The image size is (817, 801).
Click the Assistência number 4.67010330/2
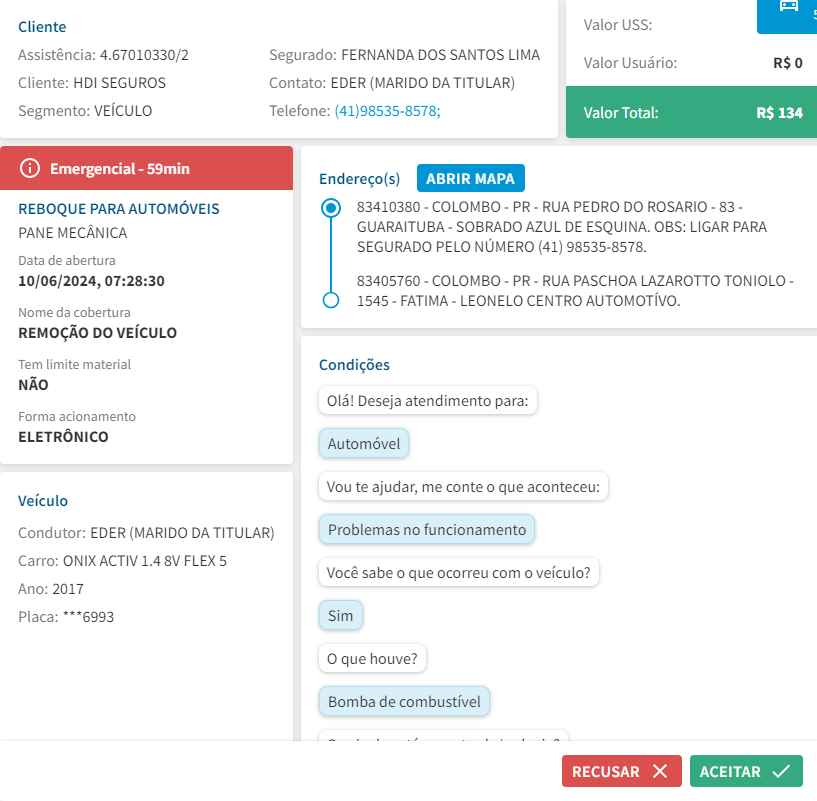click(144, 55)
